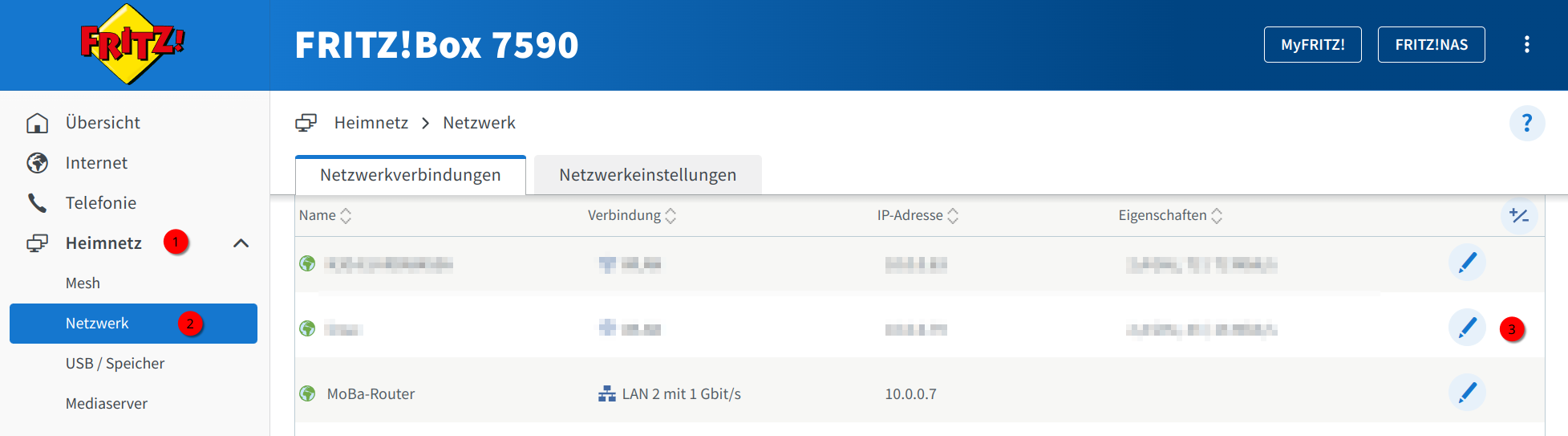Open the help question mark icon

pyautogui.click(x=1526, y=123)
